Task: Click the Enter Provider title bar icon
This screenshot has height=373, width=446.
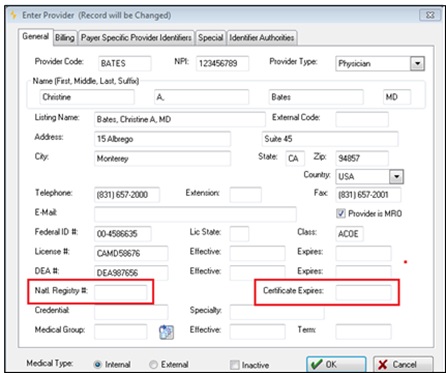Action: tap(14, 15)
